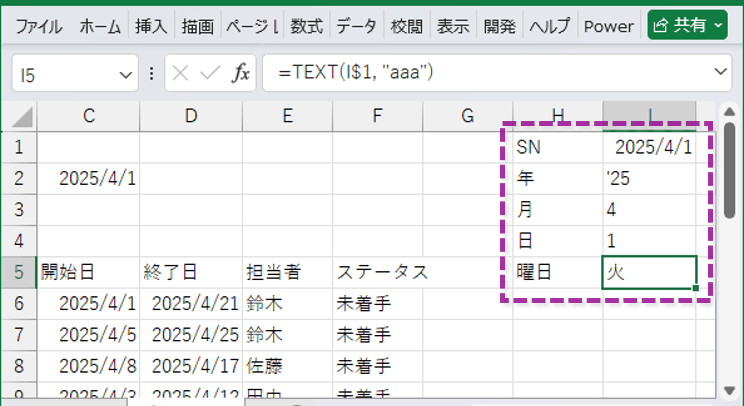Select the 年 label cell
744x406 pixels.
pyautogui.click(x=558, y=178)
